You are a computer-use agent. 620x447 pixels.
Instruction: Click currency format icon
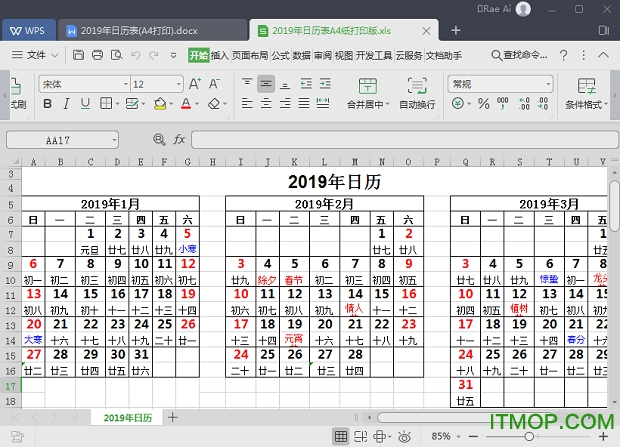point(458,104)
